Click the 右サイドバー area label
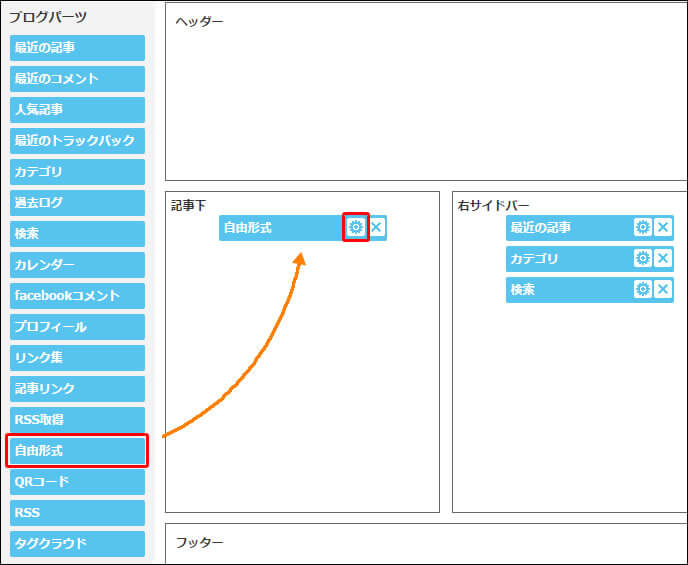Screen dimensions: 688x565 493,205
